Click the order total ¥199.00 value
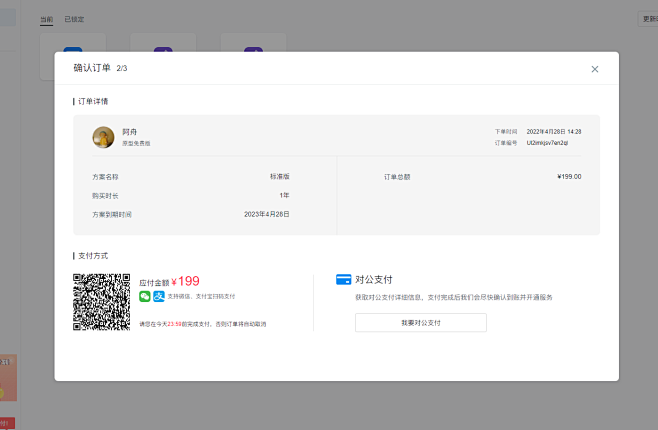Viewport: 658px width, 430px height. coord(569,177)
